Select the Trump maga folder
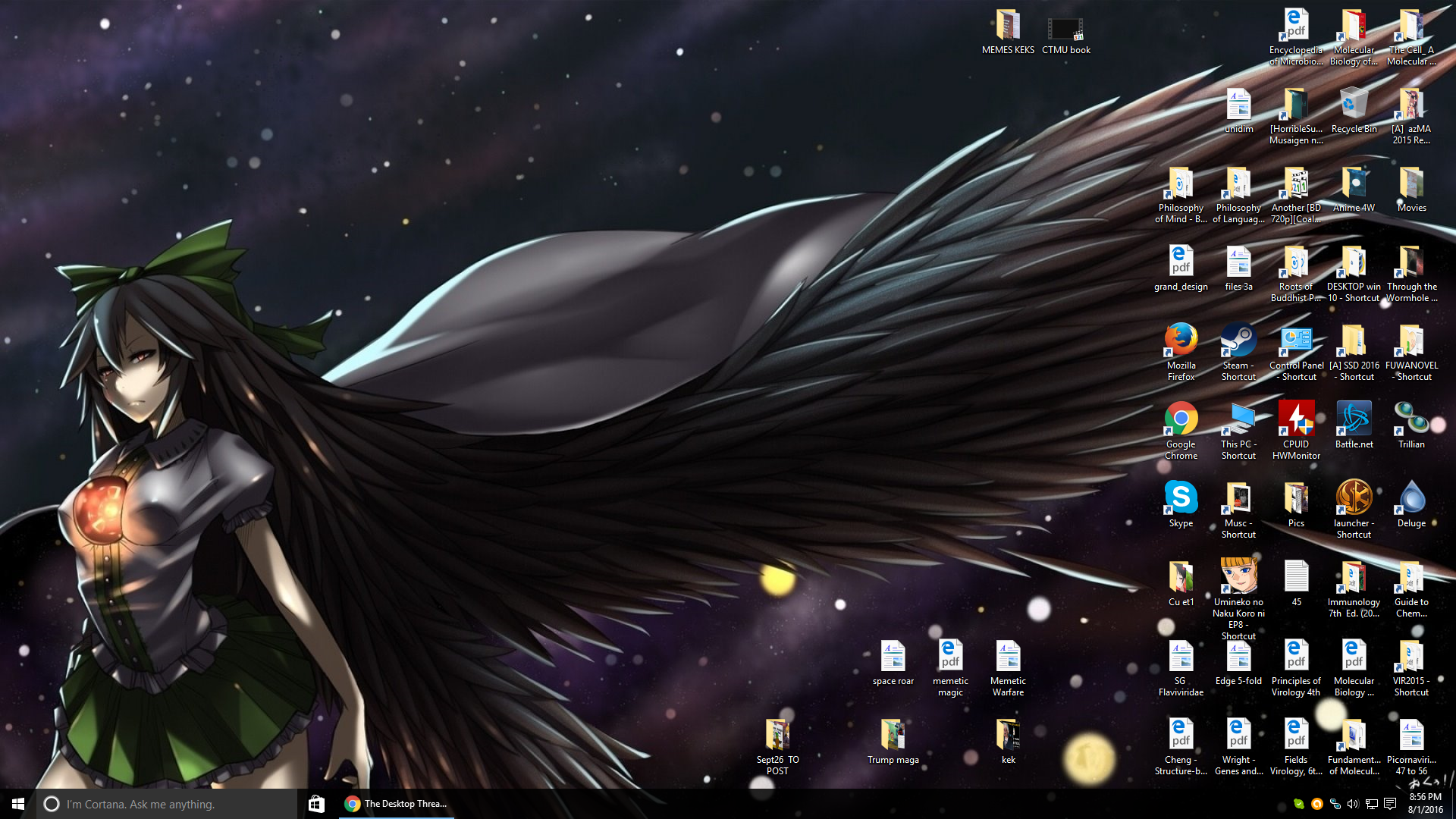The height and width of the screenshot is (819, 1456). tap(893, 742)
